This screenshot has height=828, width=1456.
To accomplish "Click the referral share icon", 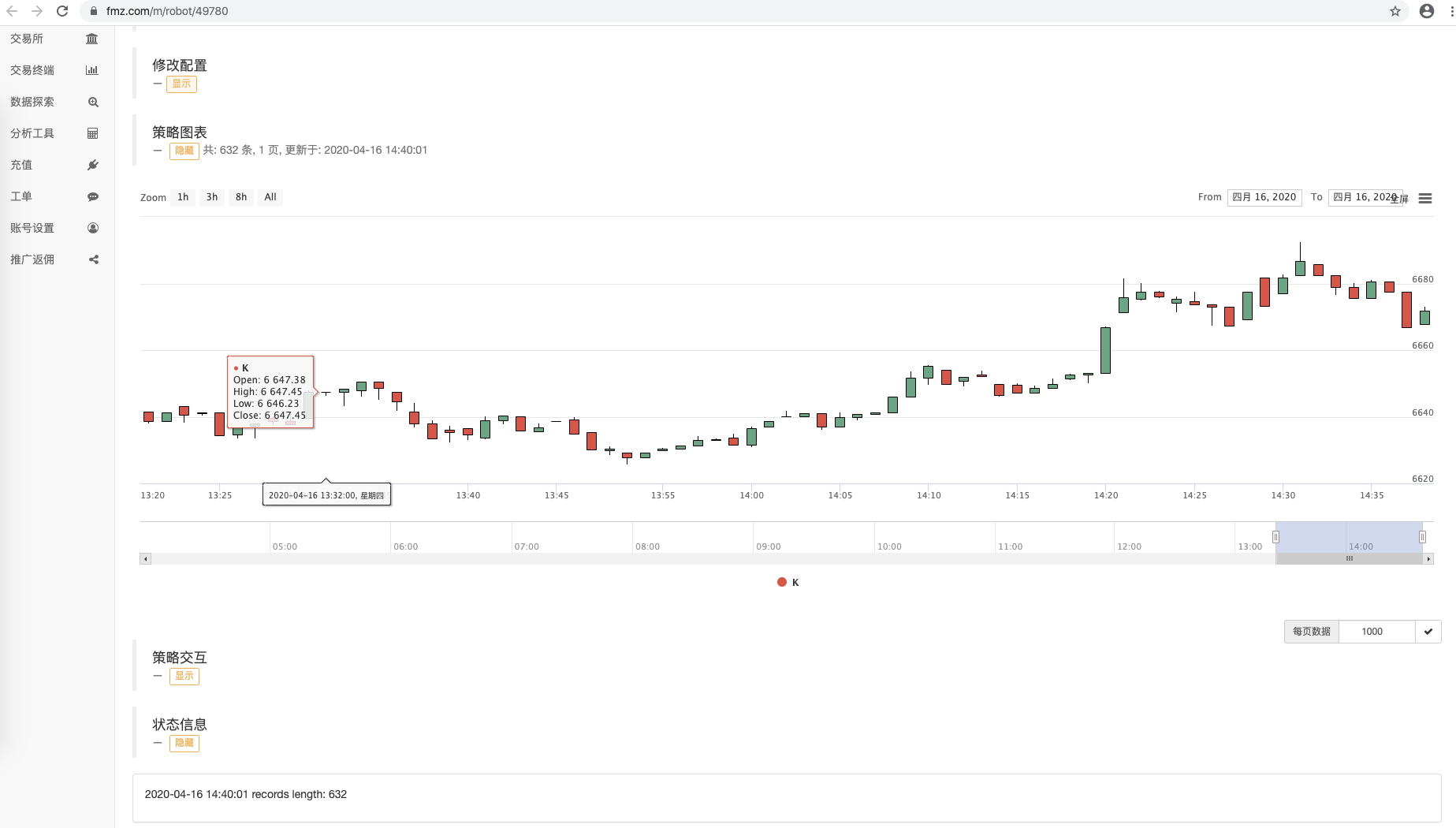I will pyautogui.click(x=93, y=259).
